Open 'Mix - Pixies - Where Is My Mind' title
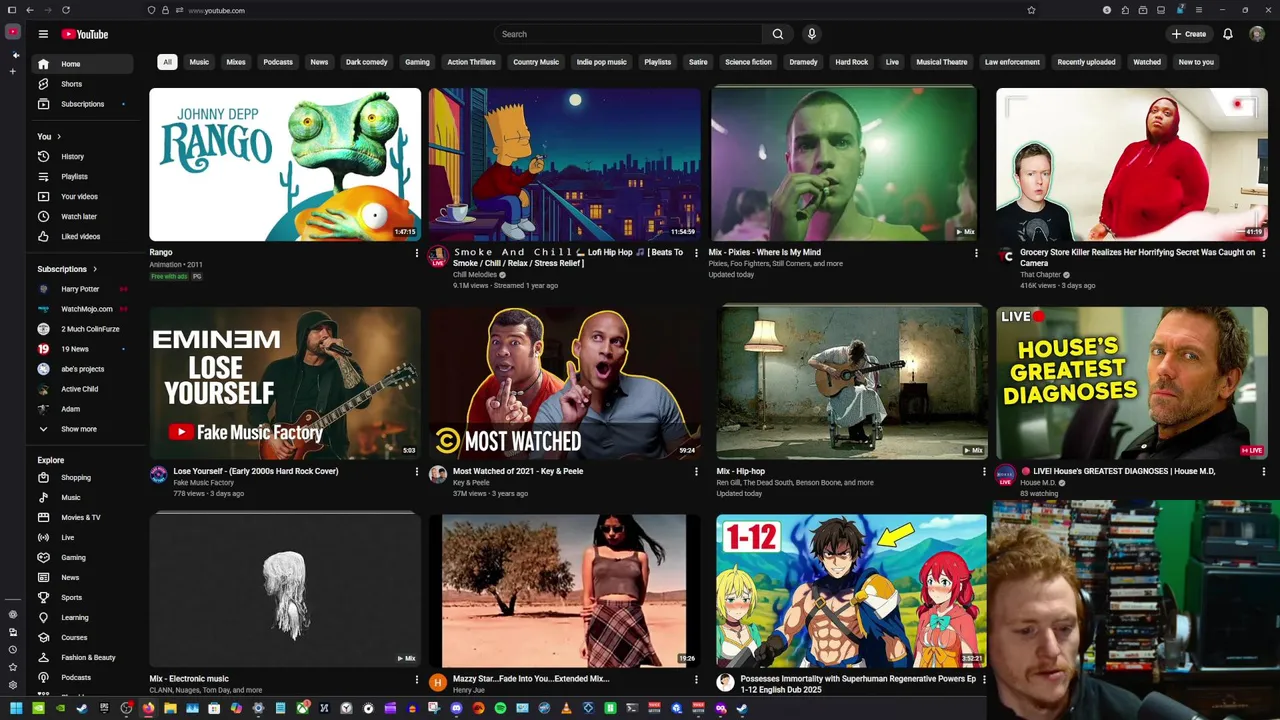The height and width of the screenshot is (720, 1280). point(765,253)
